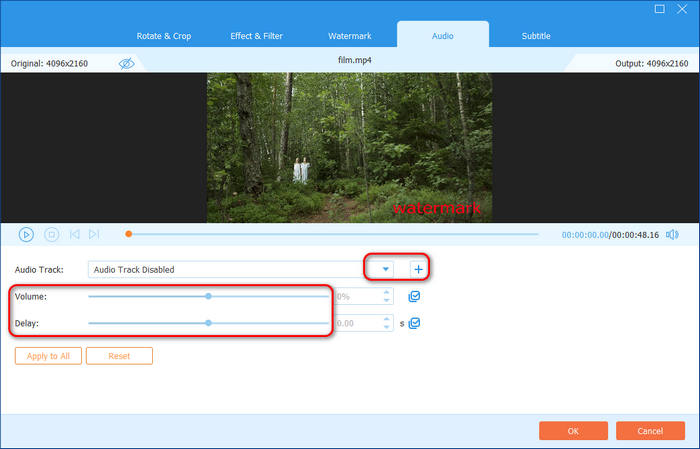The width and height of the screenshot is (700, 449).
Task: Decrease delay seconds stepper down
Action: pyautogui.click(x=387, y=328)
